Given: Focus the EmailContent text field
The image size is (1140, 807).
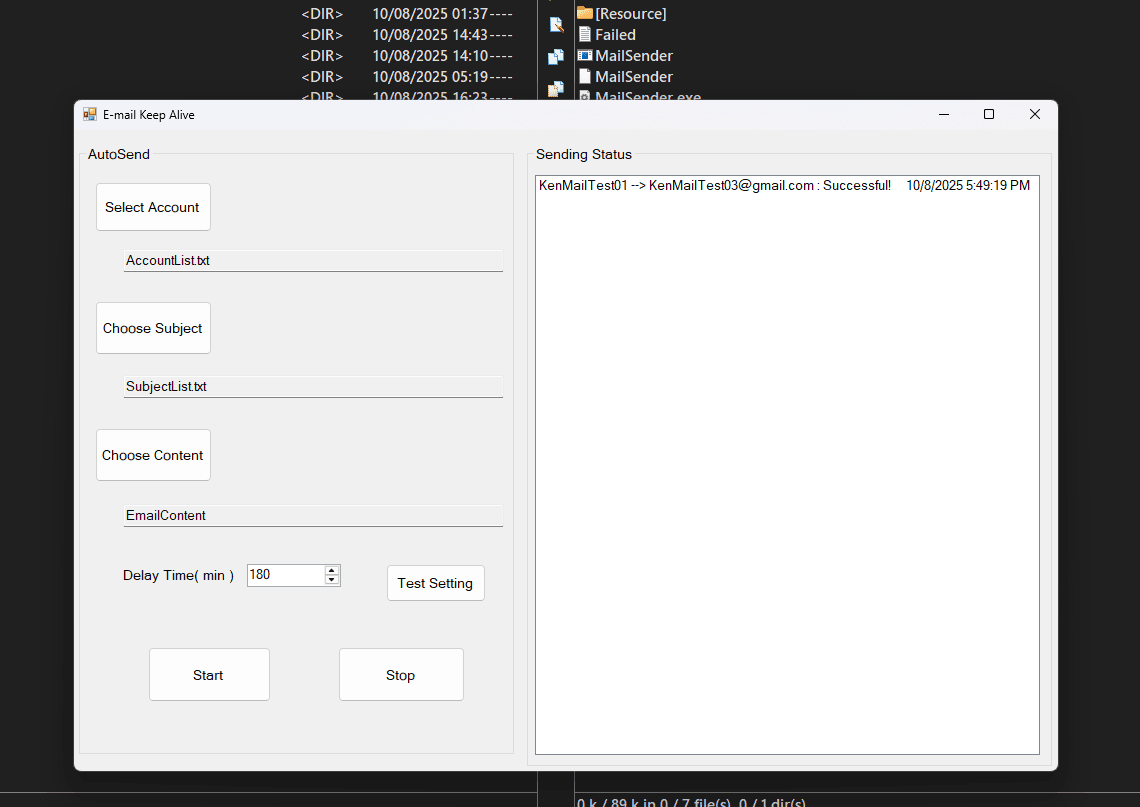Looking at the screenshot, I should (x=313, y=515).
